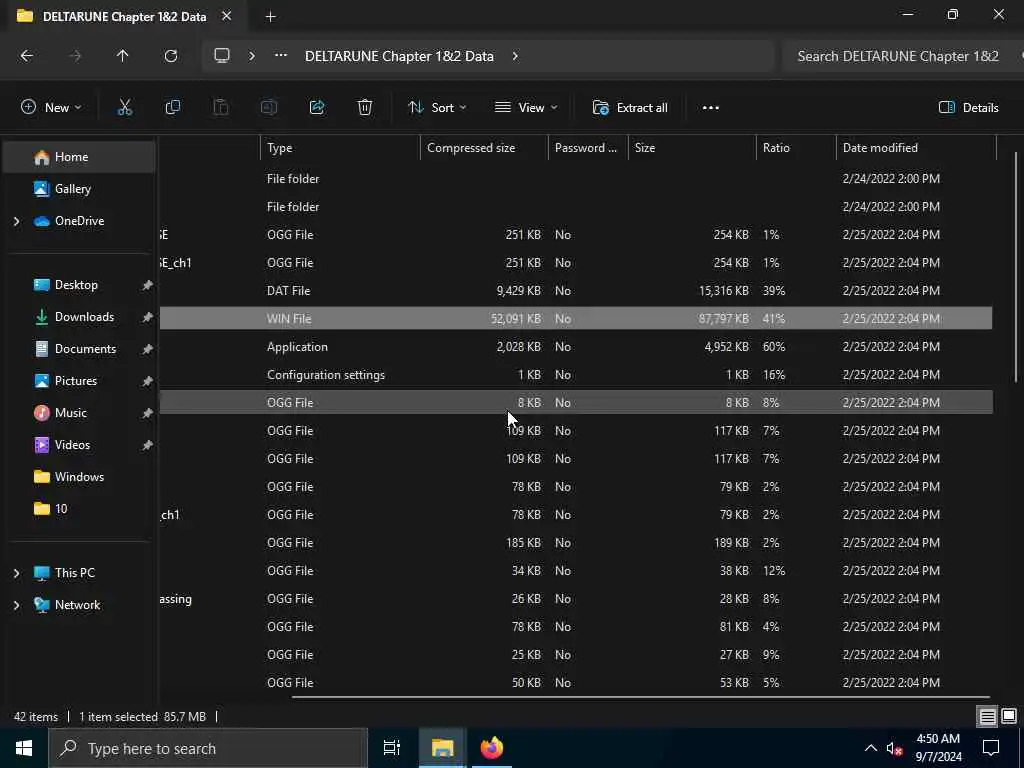The height and width of the screenshot is (768, 1024).
Task: Type here to search taskbar box
Action: pos(208,748)
